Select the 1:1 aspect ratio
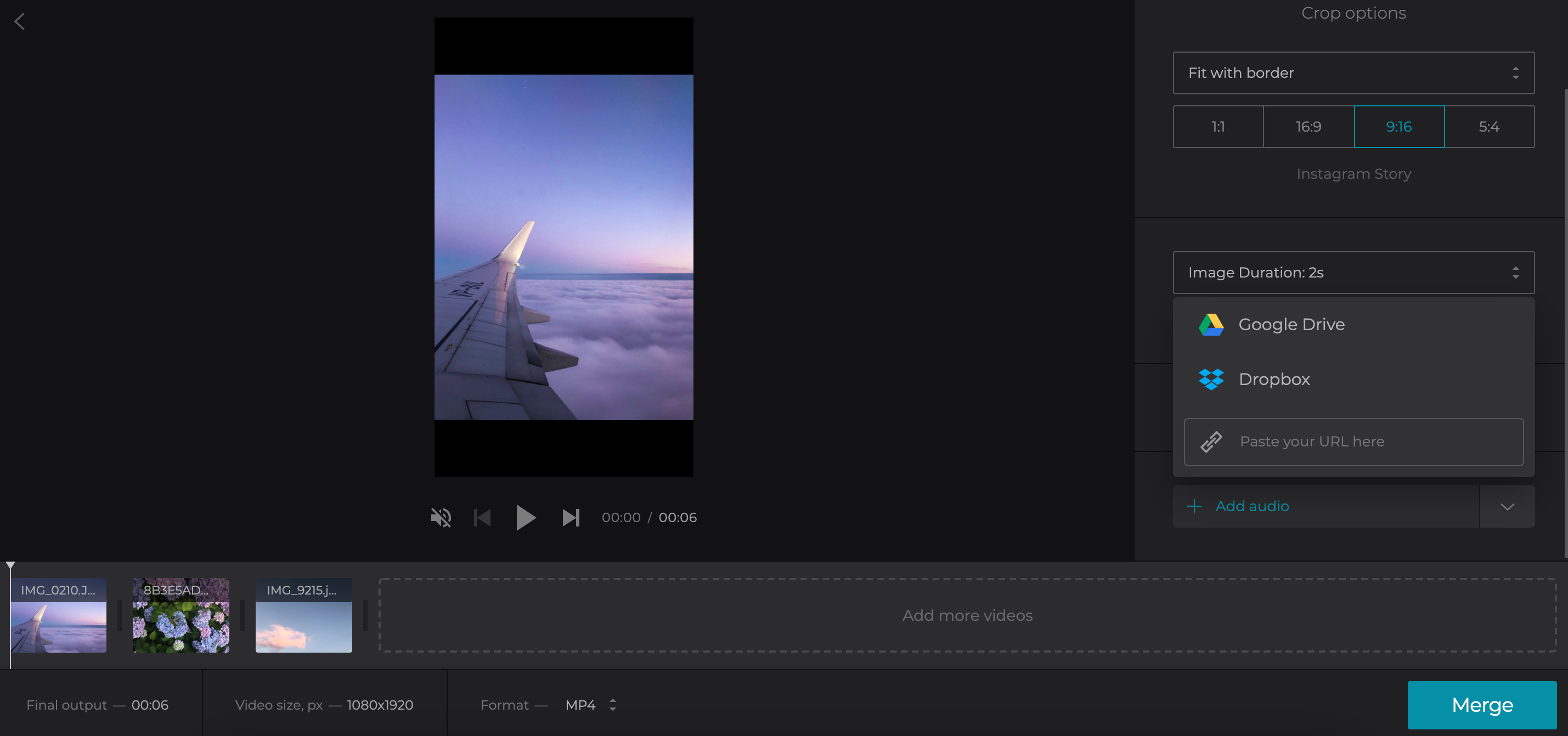 (x=1218, y=127)
